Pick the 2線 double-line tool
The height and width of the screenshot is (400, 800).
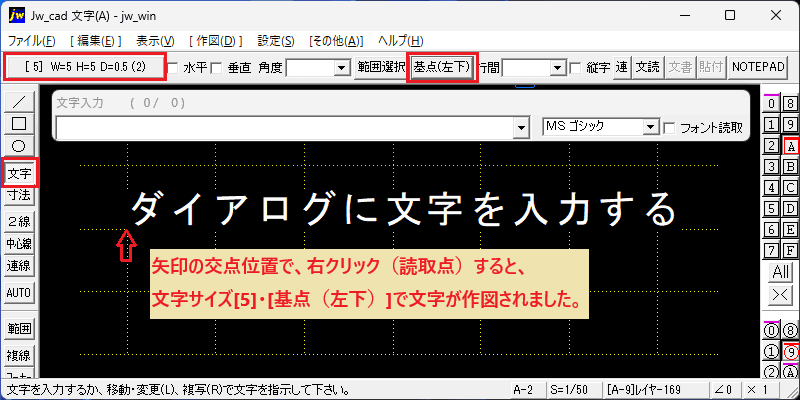click(x=19, y=221)
